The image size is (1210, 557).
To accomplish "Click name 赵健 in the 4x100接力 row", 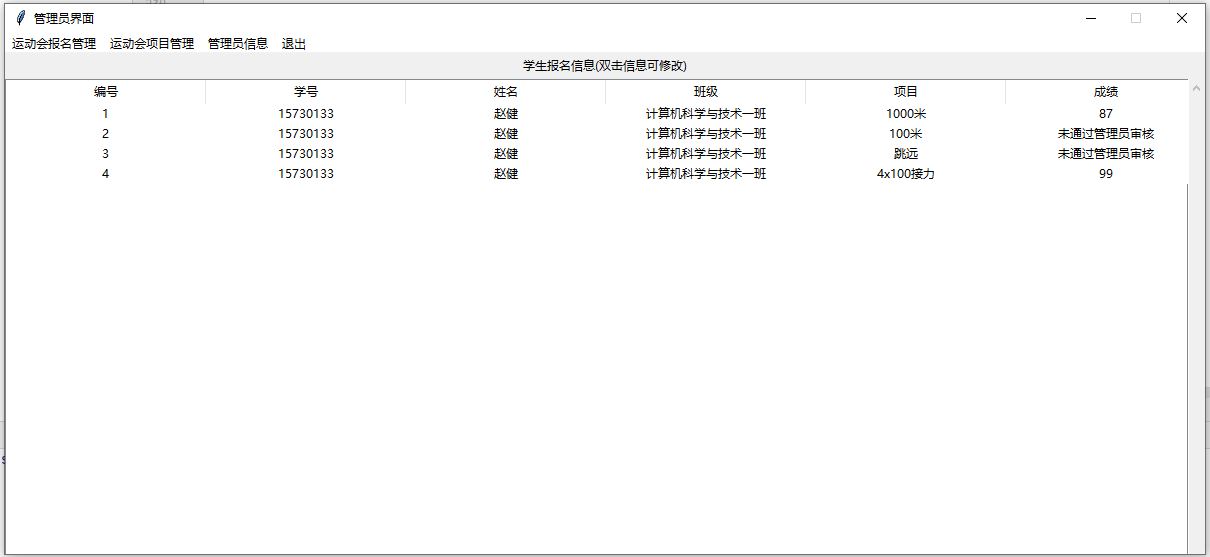I will pos(506,174).
